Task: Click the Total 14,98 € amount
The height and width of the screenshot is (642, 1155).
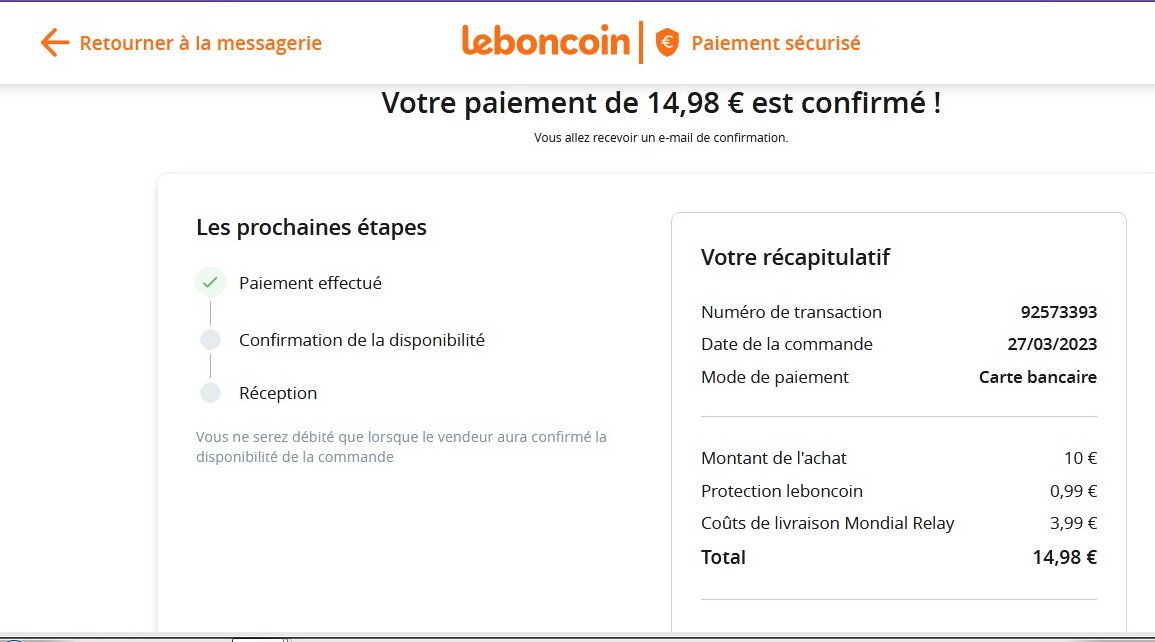Action: click(x=1064, y=557)
